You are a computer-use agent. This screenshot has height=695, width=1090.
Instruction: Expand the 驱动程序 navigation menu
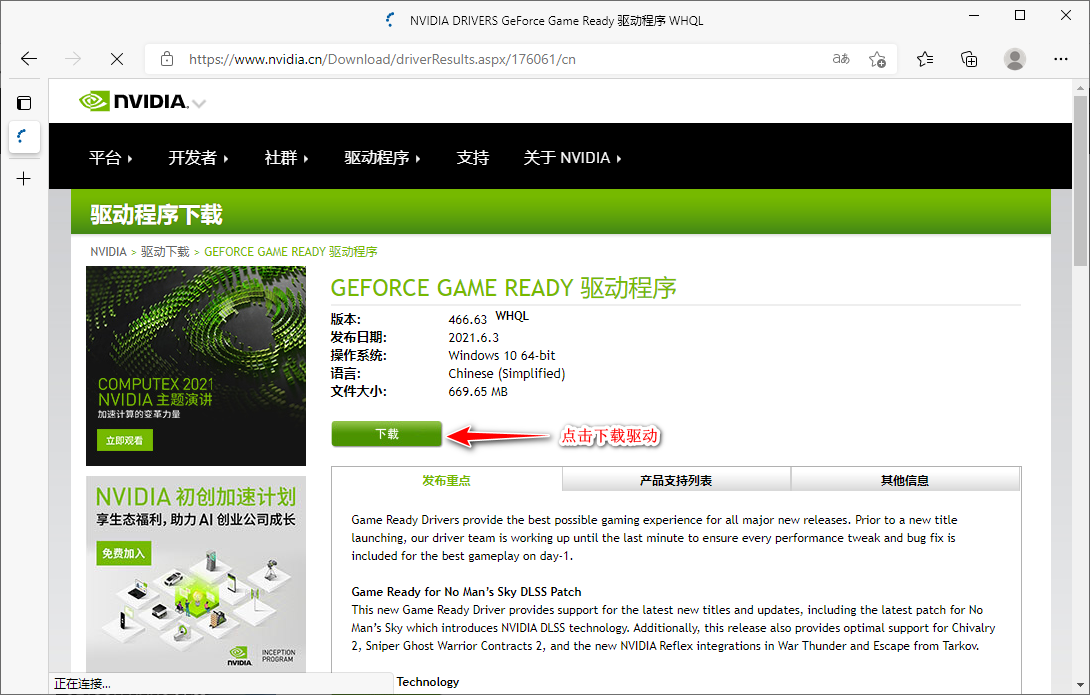pos(382,158)
